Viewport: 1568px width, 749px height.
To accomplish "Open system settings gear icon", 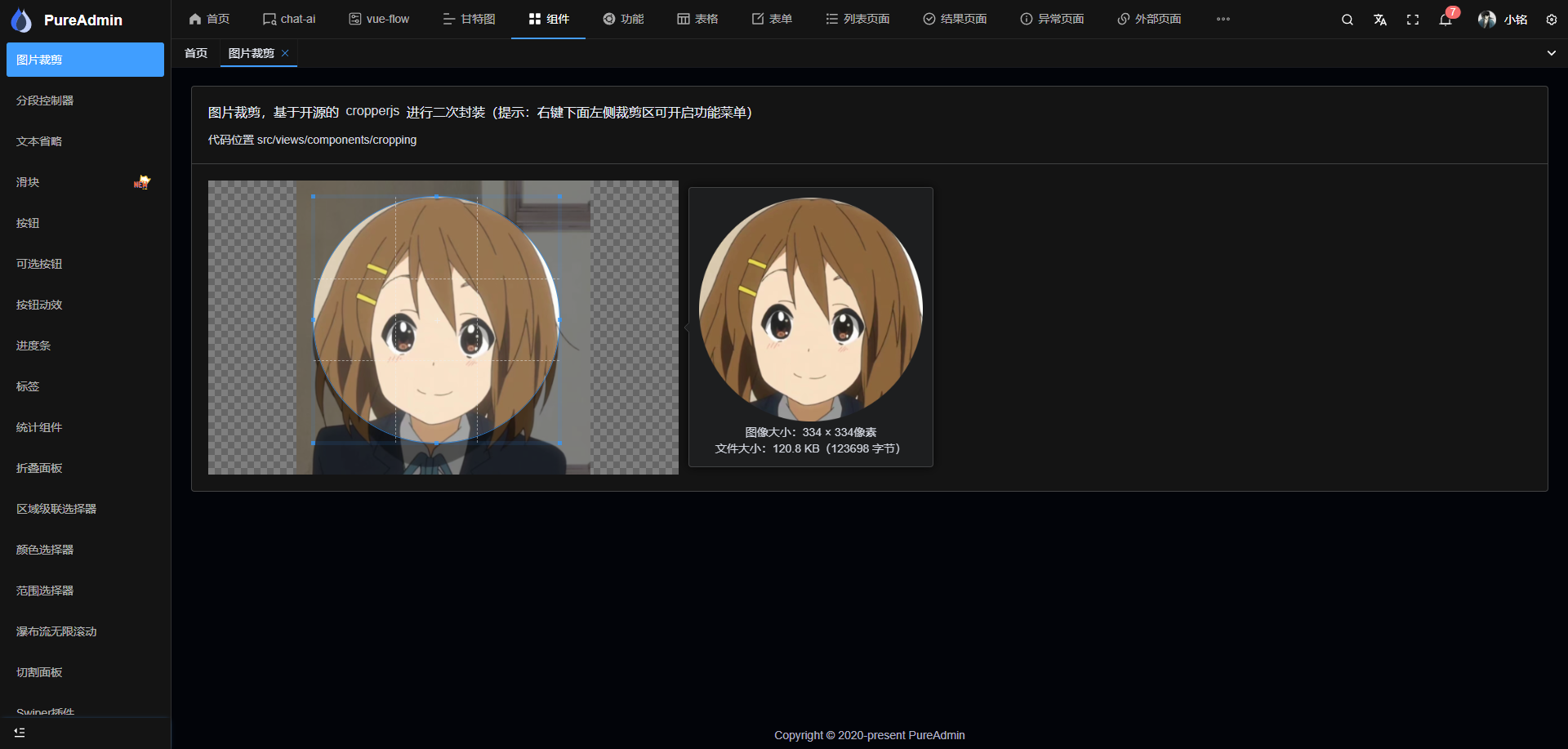I will tap(1552, 20).
